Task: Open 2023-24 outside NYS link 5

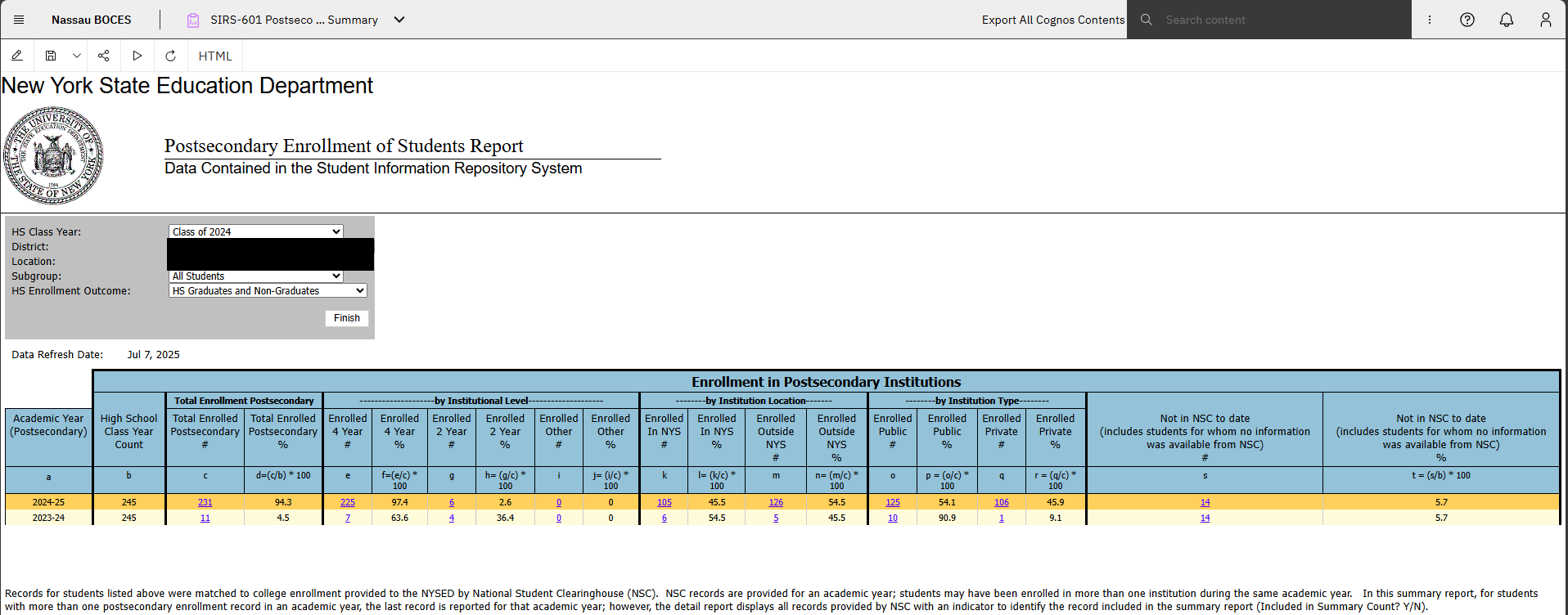Action: [776, 518]
